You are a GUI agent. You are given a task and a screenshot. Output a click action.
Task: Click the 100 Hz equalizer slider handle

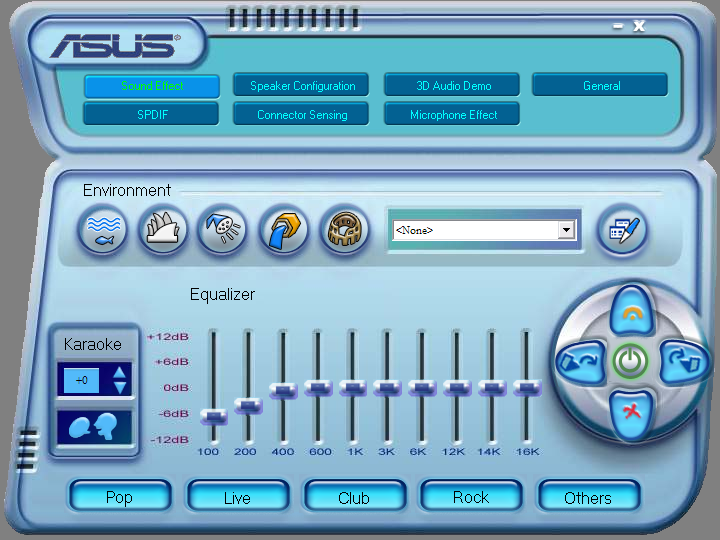tap(213, 416)
